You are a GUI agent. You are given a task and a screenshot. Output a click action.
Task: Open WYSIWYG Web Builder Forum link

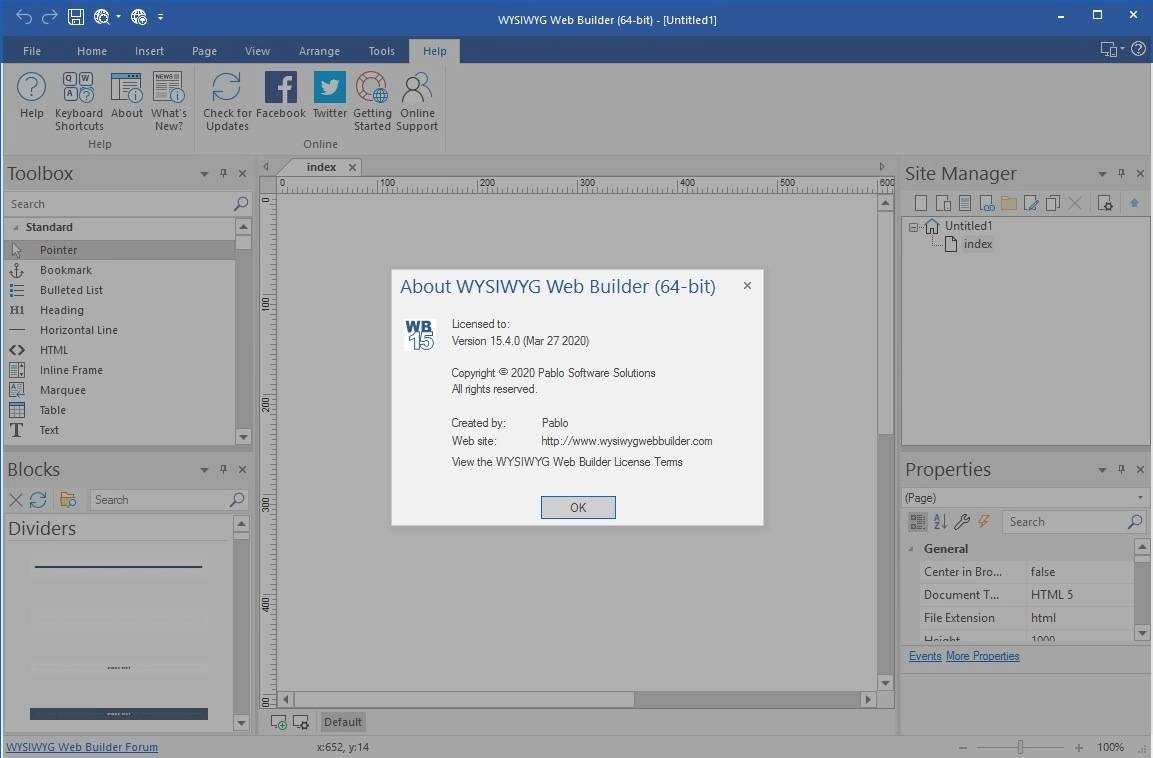[x=82, y=747]
